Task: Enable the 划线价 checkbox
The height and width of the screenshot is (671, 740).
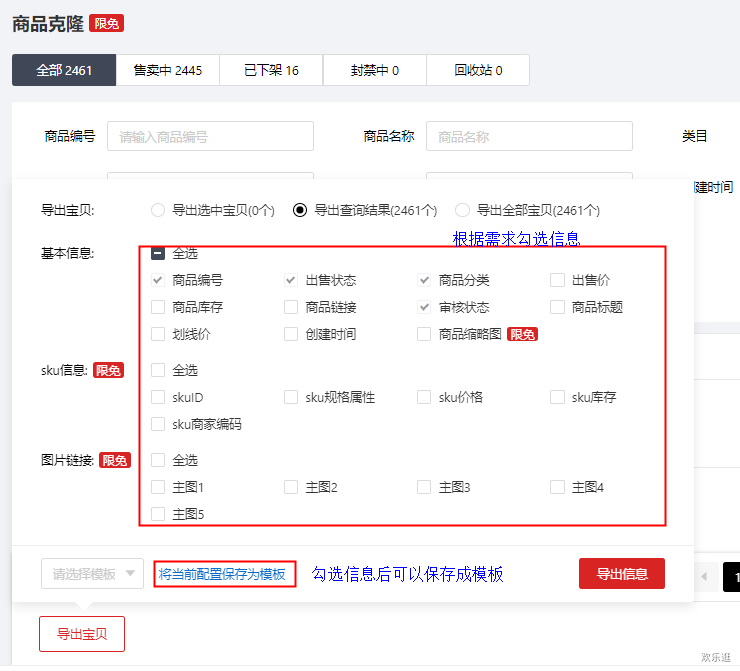Action: tap(158, 334)
